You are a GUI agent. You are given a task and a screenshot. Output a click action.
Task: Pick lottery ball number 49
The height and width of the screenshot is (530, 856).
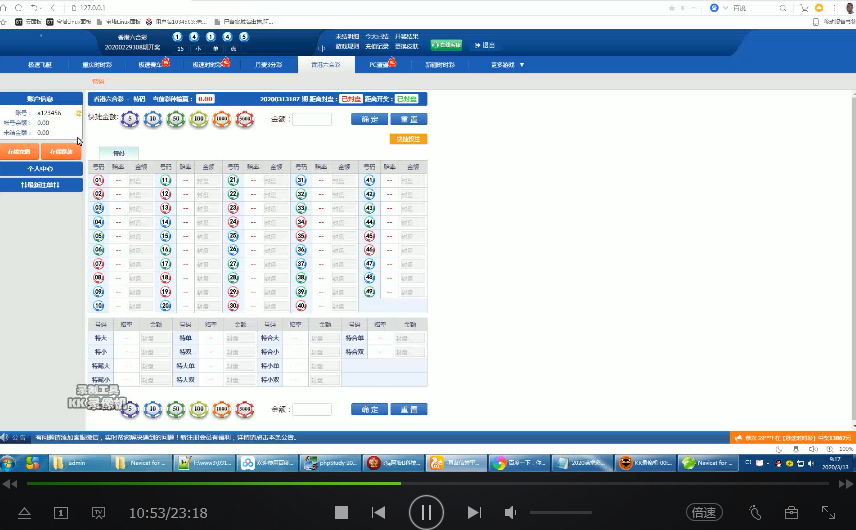coord(369,292)
